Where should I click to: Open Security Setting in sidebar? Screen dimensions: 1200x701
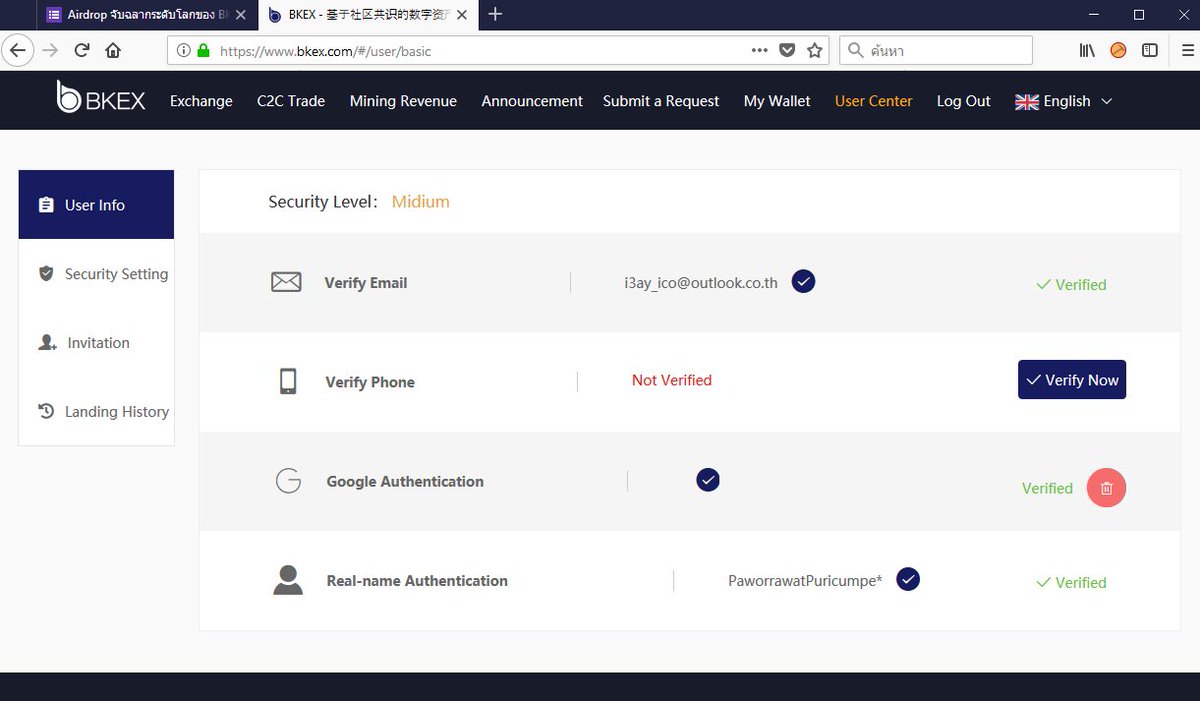coord(96,274)
